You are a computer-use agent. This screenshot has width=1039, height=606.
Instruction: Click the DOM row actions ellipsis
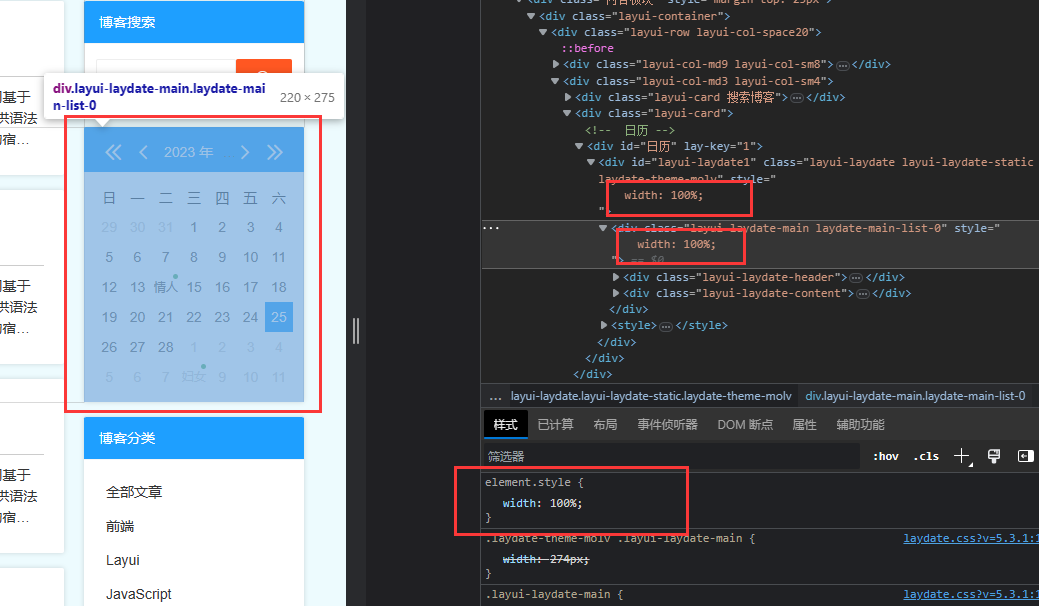point(491,228)
